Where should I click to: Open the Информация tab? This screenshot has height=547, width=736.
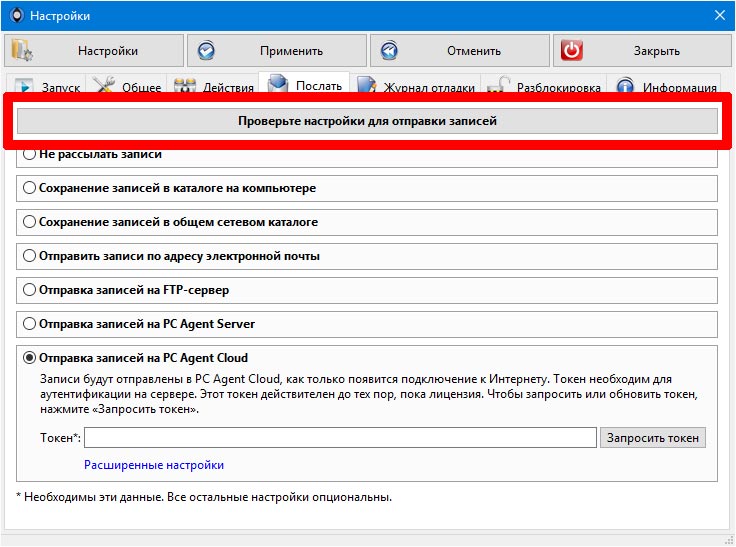666,87
